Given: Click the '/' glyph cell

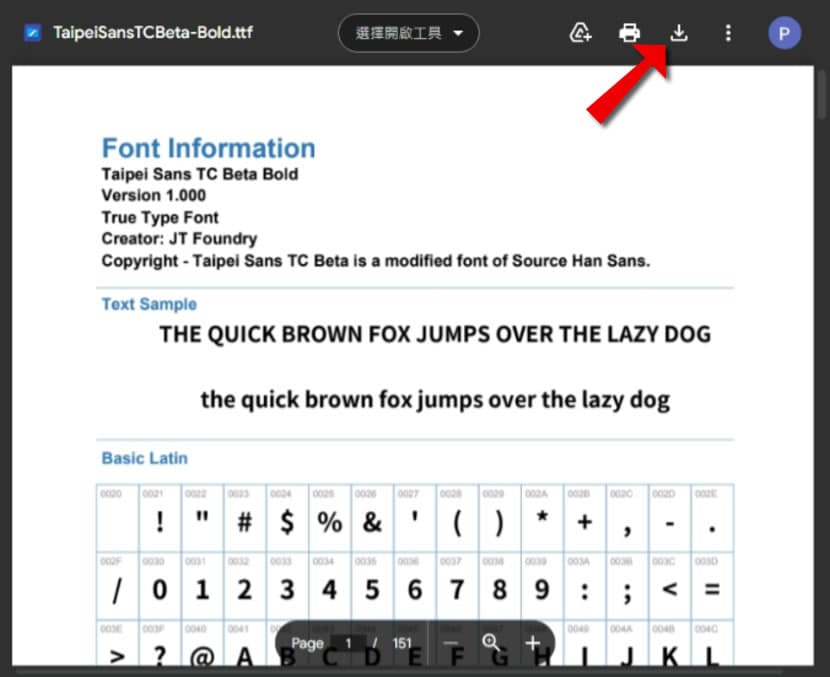Looking at the screenshot, I should pyautogui.click(x=118, y=586).
